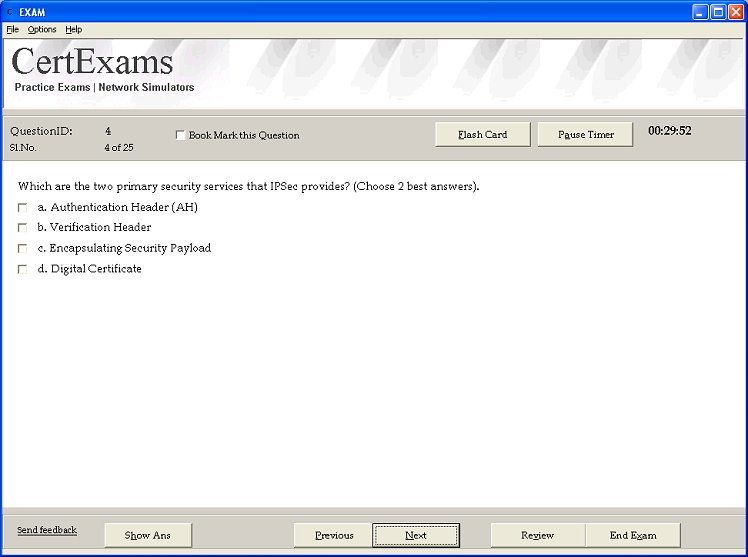This screenshot has height=557, width=748.
Task: Click the 00:29:52 timer display
Action: (669, 131)
